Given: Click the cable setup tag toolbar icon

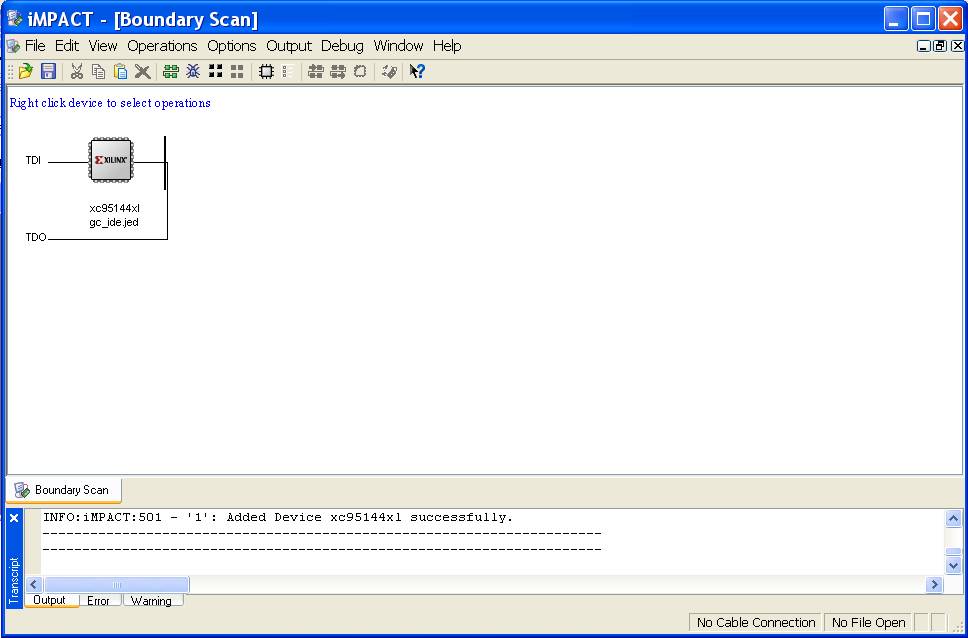Looking at the screenshot, I should (389, 72).
